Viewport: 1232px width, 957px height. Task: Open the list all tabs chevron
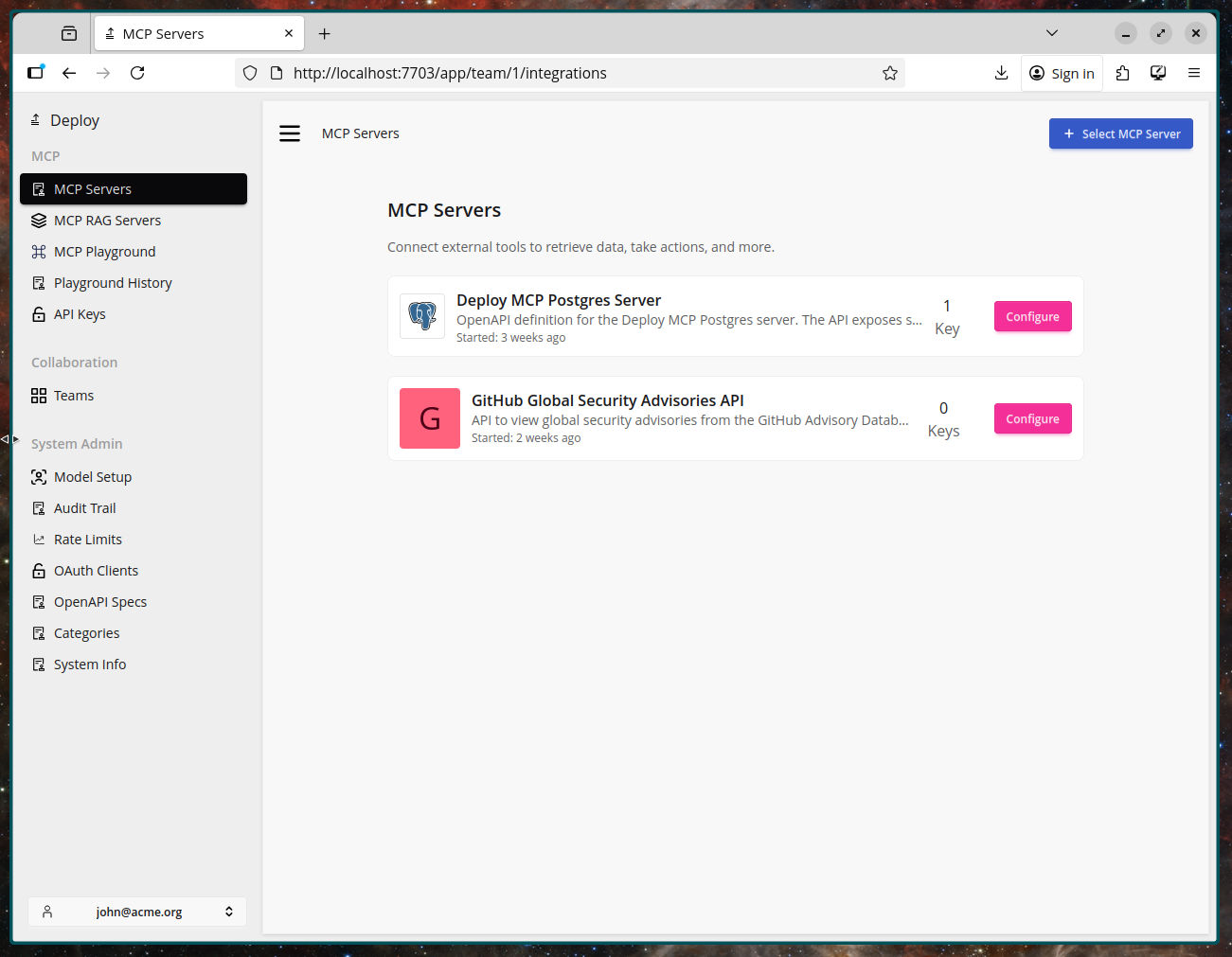1052,33
